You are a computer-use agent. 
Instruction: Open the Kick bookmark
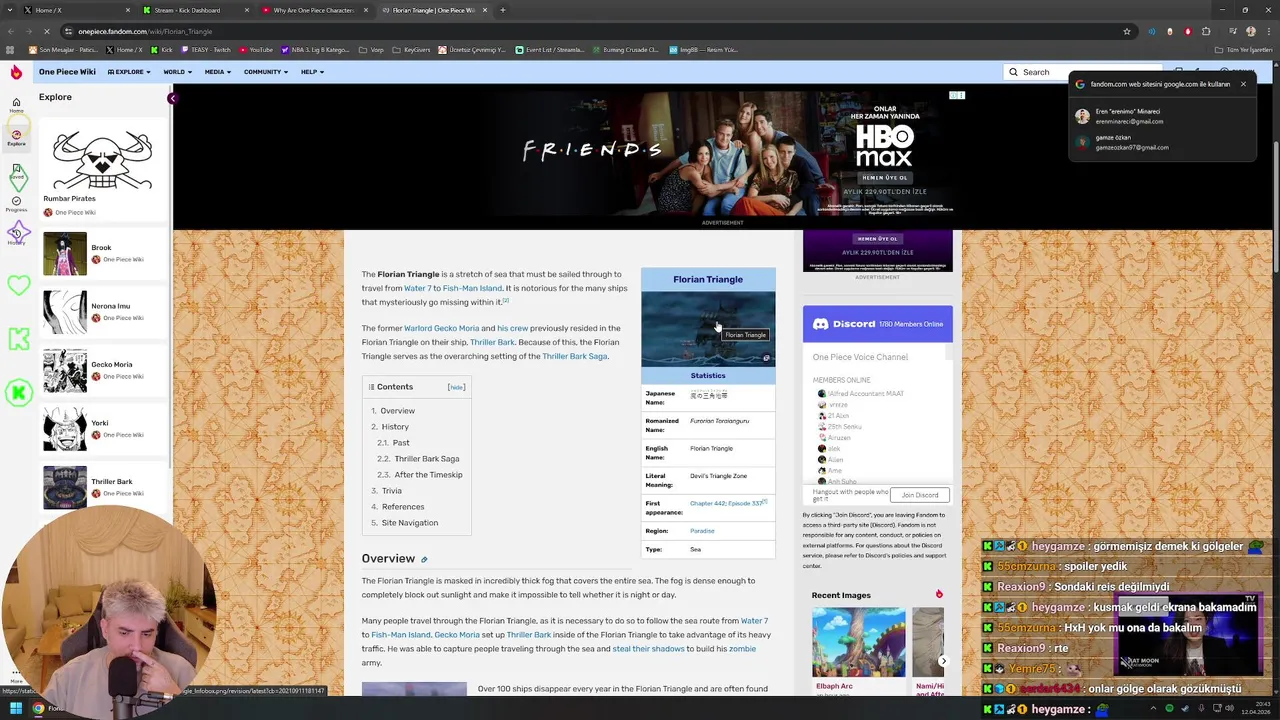coord(161,49)
